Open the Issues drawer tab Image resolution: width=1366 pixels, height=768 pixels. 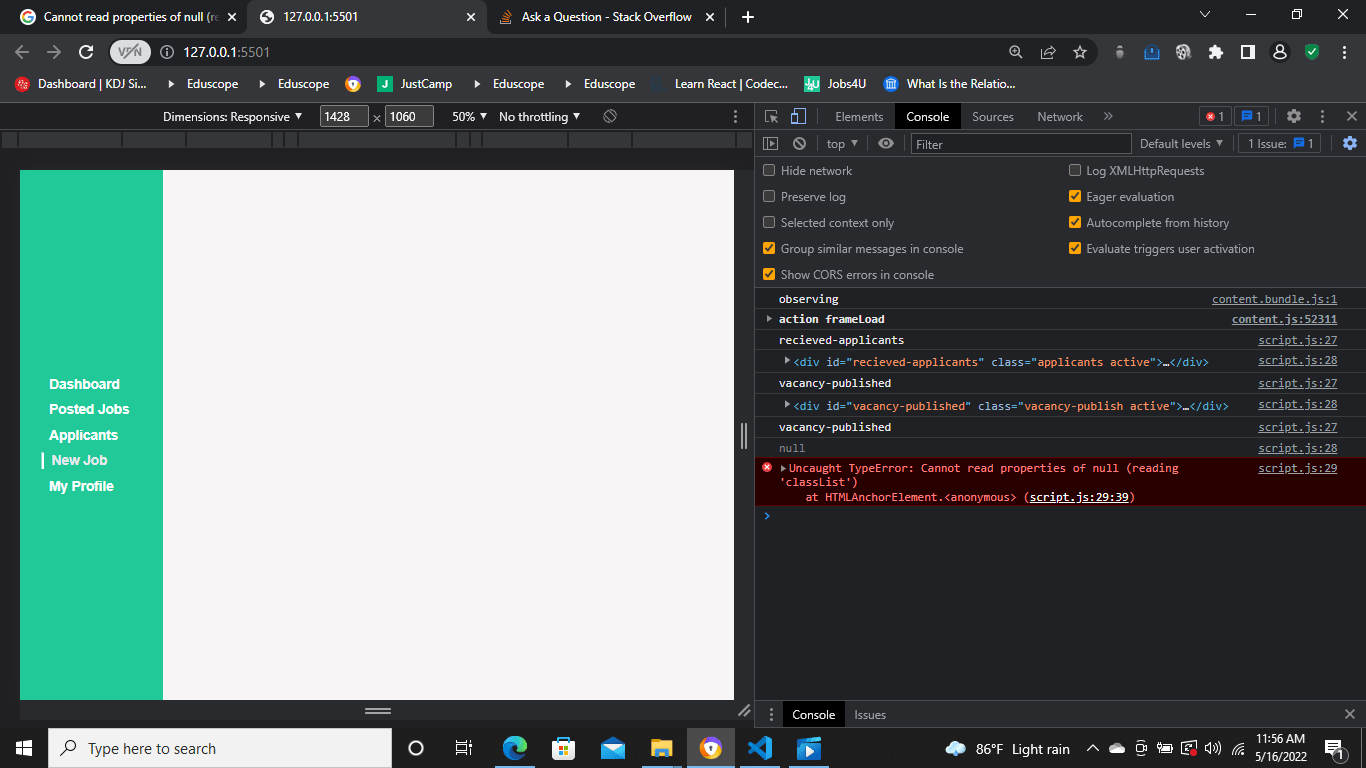click(x=870, y=715)
